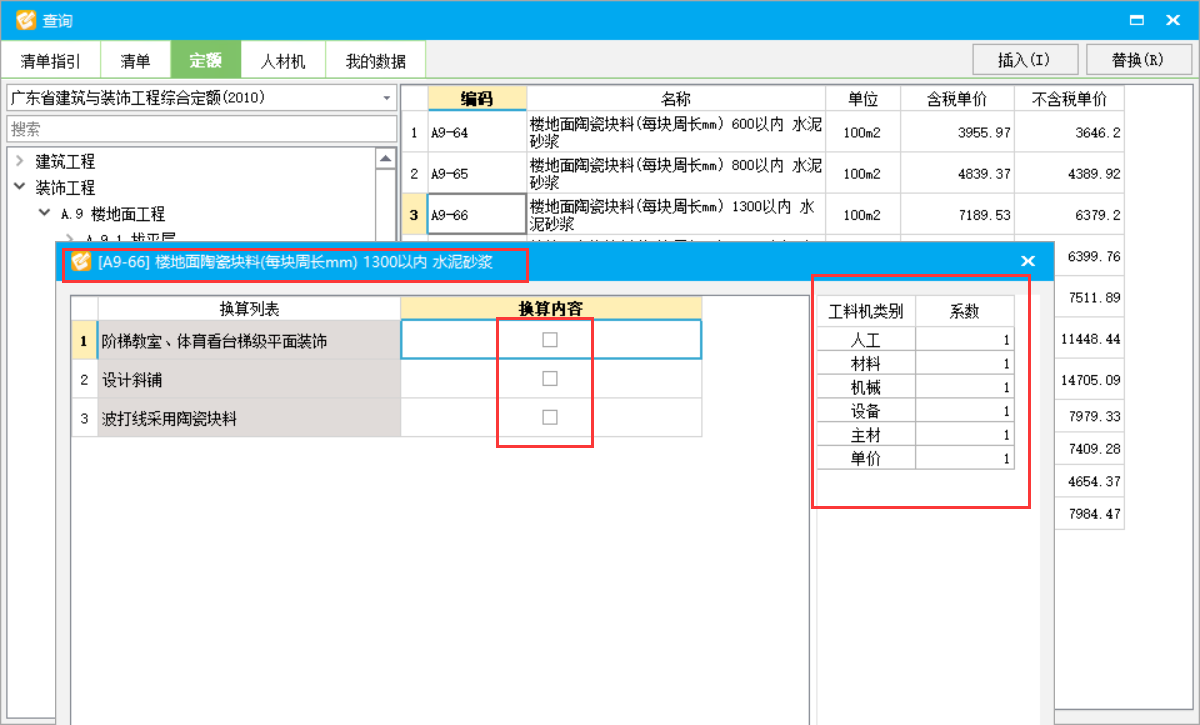This screenshot has width=1200, height=725.
Task: Click the 换算内容 column header
Action: click(x=551, y=308)
